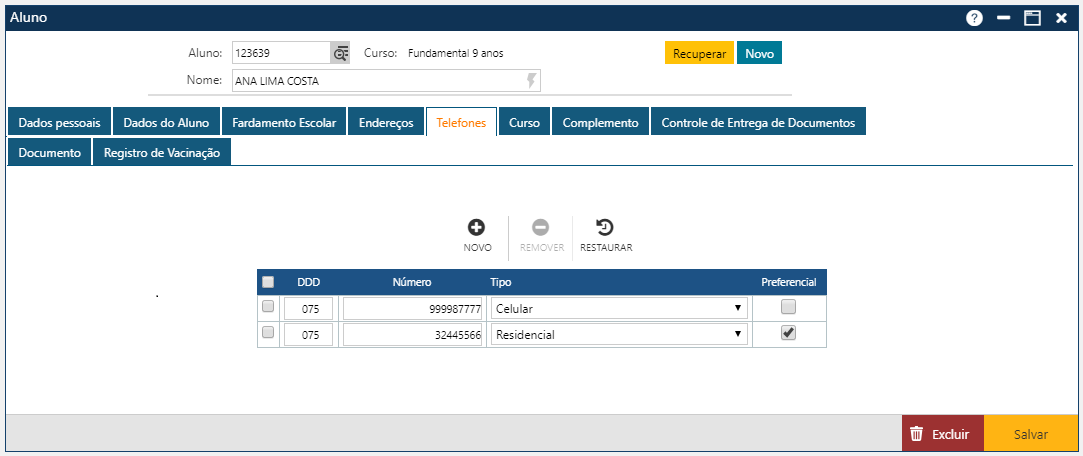The image size is (1083, 456).
Task: Open the help question mark icon
Action: point(973,18)
